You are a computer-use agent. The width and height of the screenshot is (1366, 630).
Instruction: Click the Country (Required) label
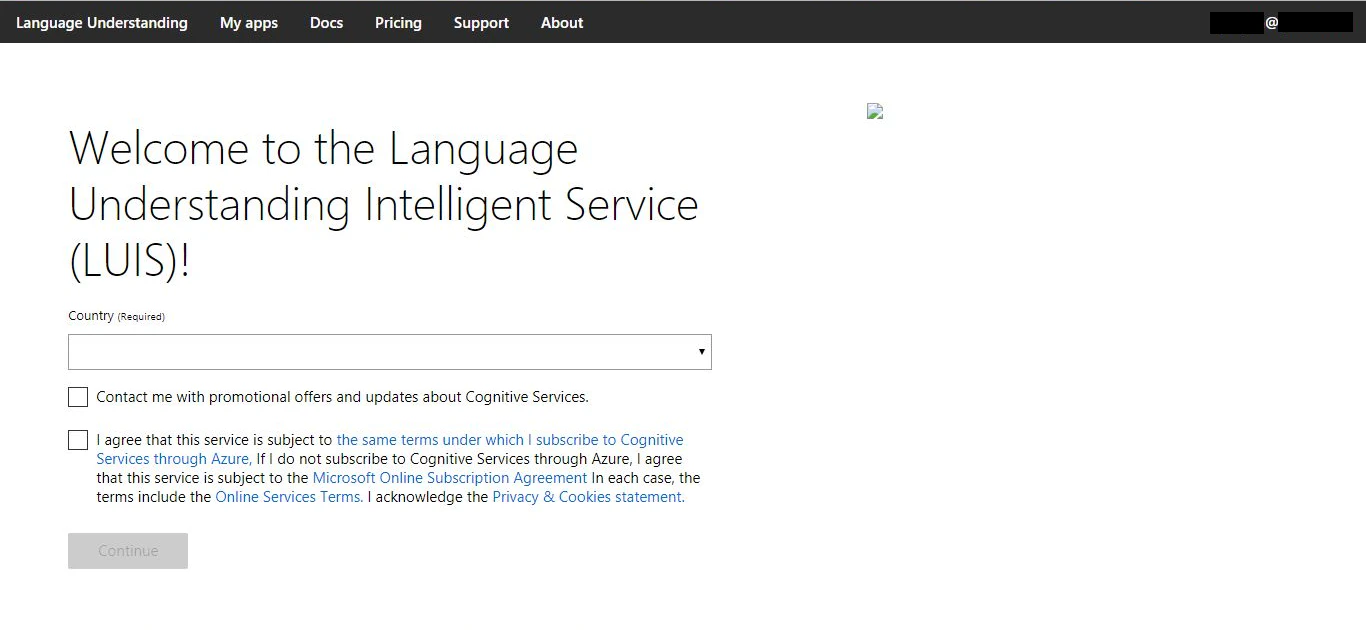point(116,316)
